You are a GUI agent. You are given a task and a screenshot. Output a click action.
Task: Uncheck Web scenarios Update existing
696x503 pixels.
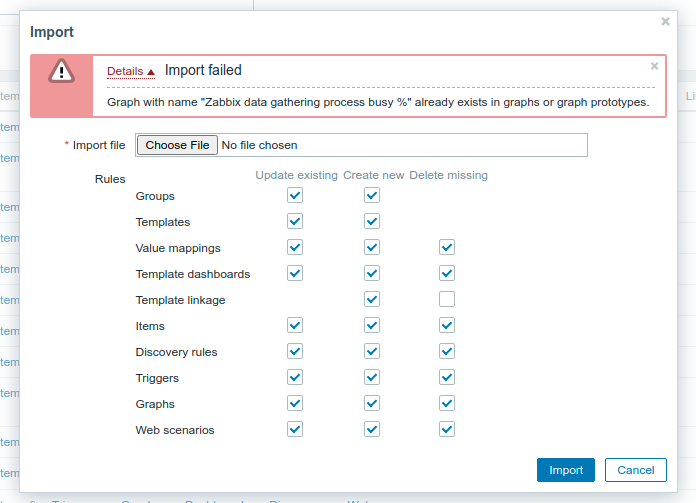click(295, 429)
